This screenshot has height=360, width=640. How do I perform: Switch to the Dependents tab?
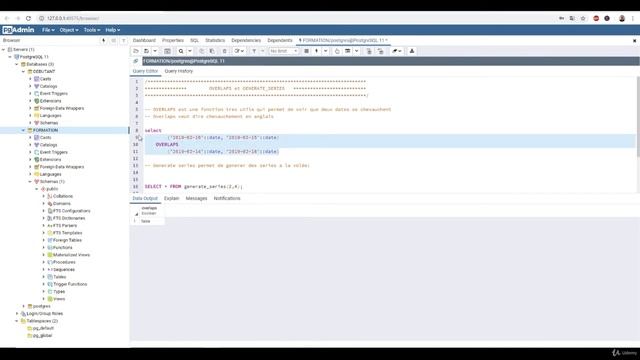click(280, 40)
